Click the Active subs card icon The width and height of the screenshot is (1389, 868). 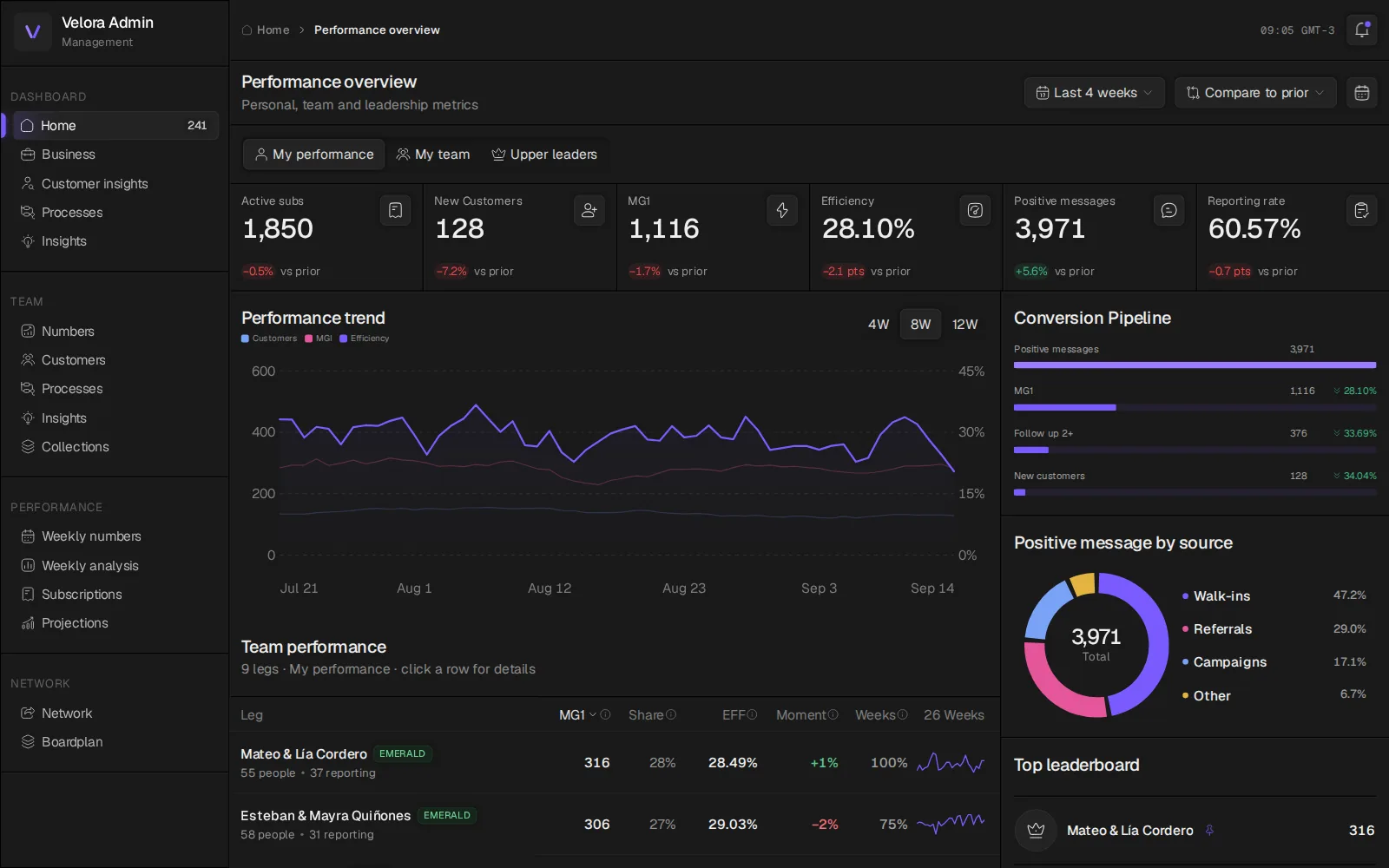395,210
